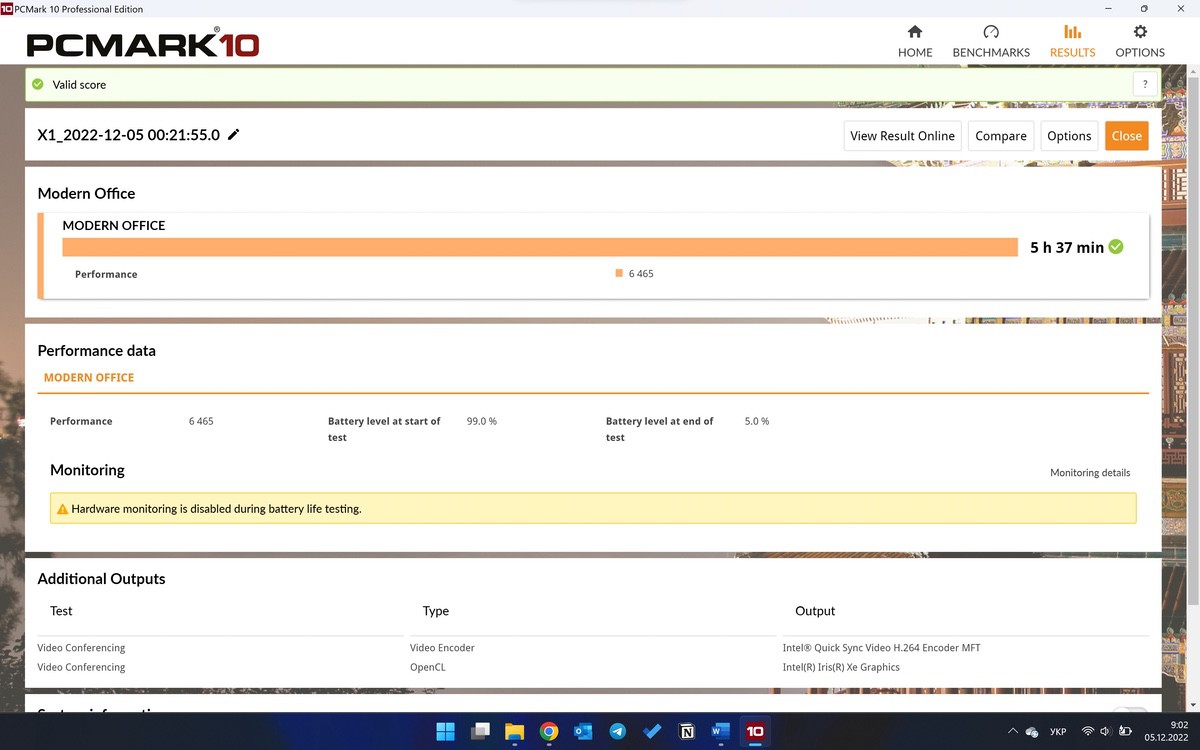Click the 5.0 % battery end value
This screenshot has width=1200, height=750.
(x=757, y=421)
